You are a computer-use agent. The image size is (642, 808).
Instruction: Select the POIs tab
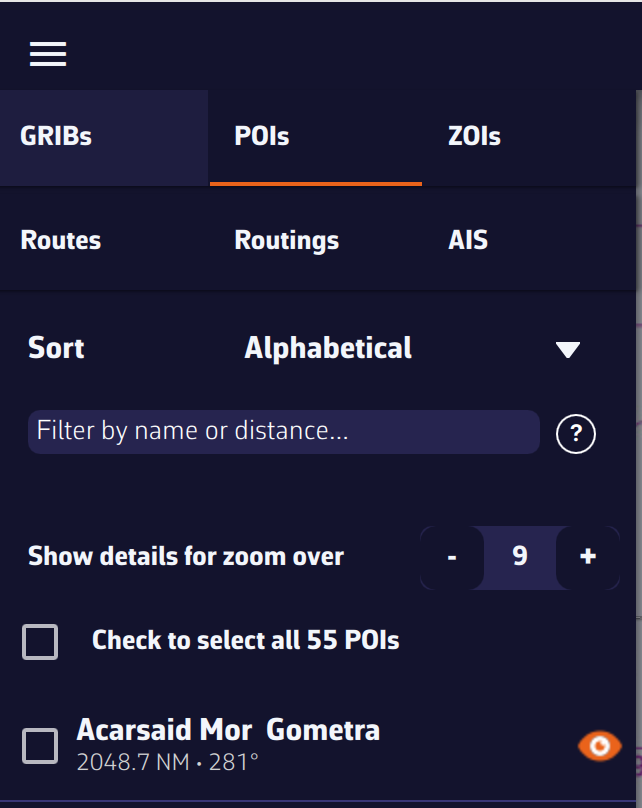pyautogui.click(x=262, y=137)
